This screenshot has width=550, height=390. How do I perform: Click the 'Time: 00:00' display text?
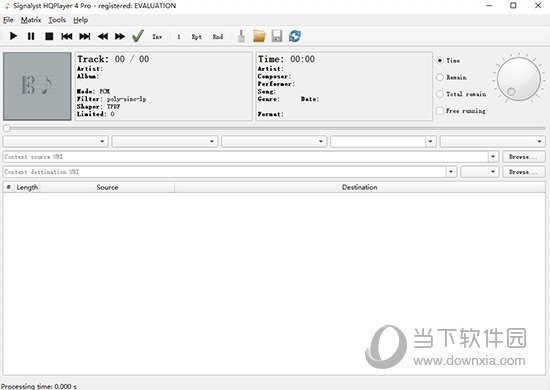(287, 59)
